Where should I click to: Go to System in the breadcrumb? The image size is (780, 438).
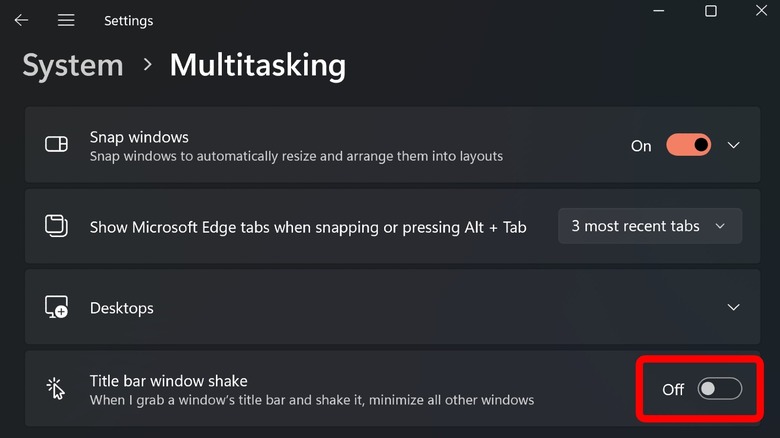(73, 66)
